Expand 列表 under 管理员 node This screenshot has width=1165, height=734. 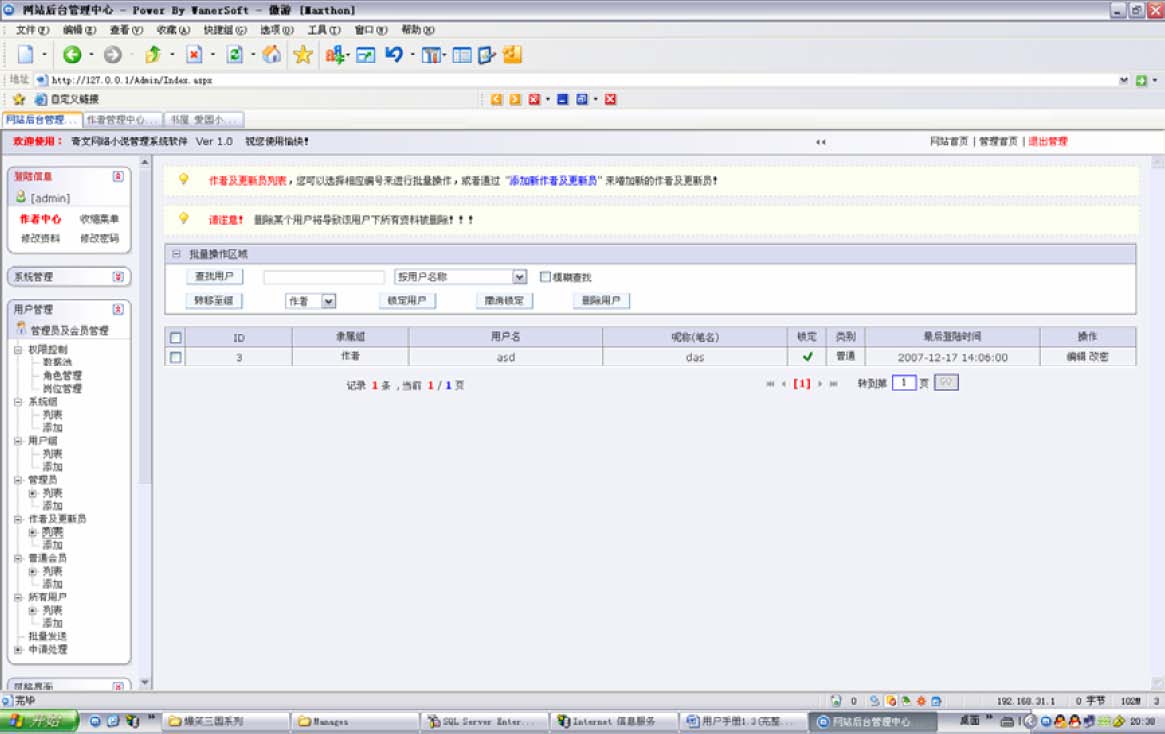coord(32,493)
